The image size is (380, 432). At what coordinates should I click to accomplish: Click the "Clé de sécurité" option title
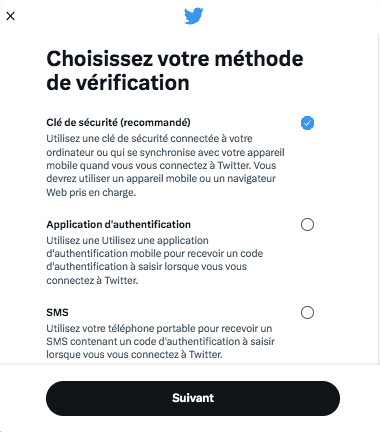(x=82, y=122)
